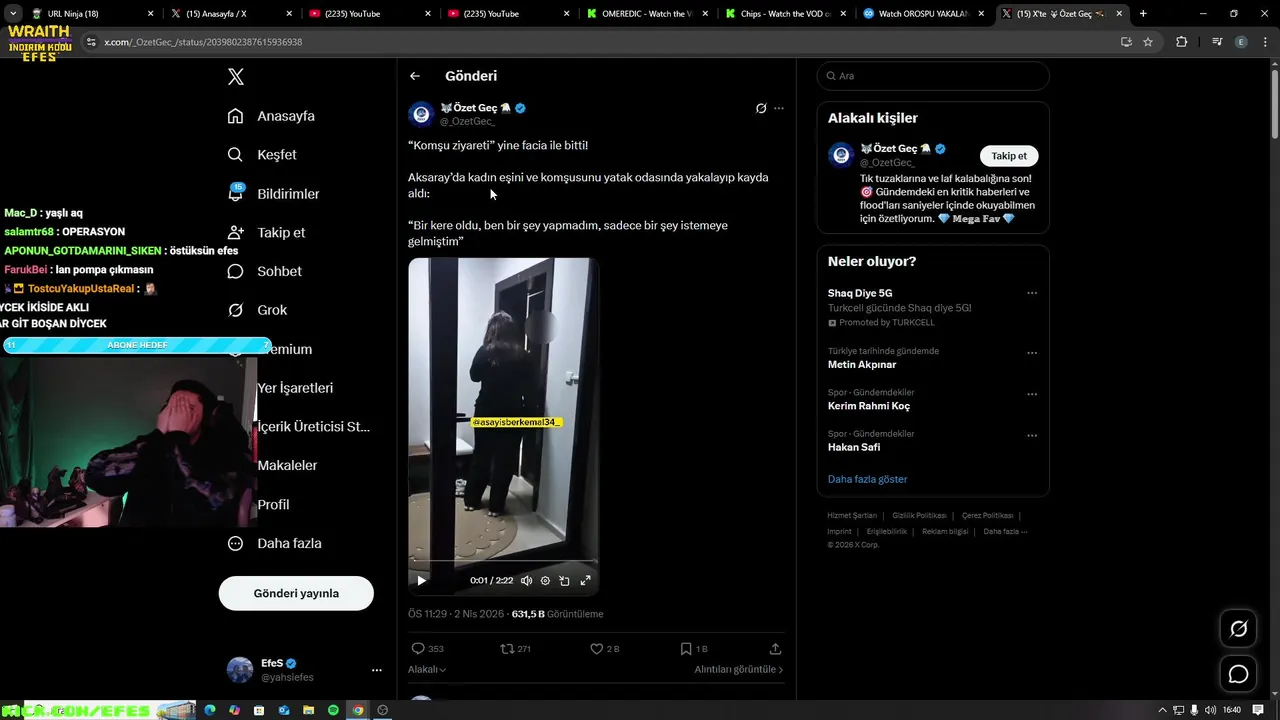View site information icon in address bar
The image size is (1280, 720).
(x=91, y=42)
